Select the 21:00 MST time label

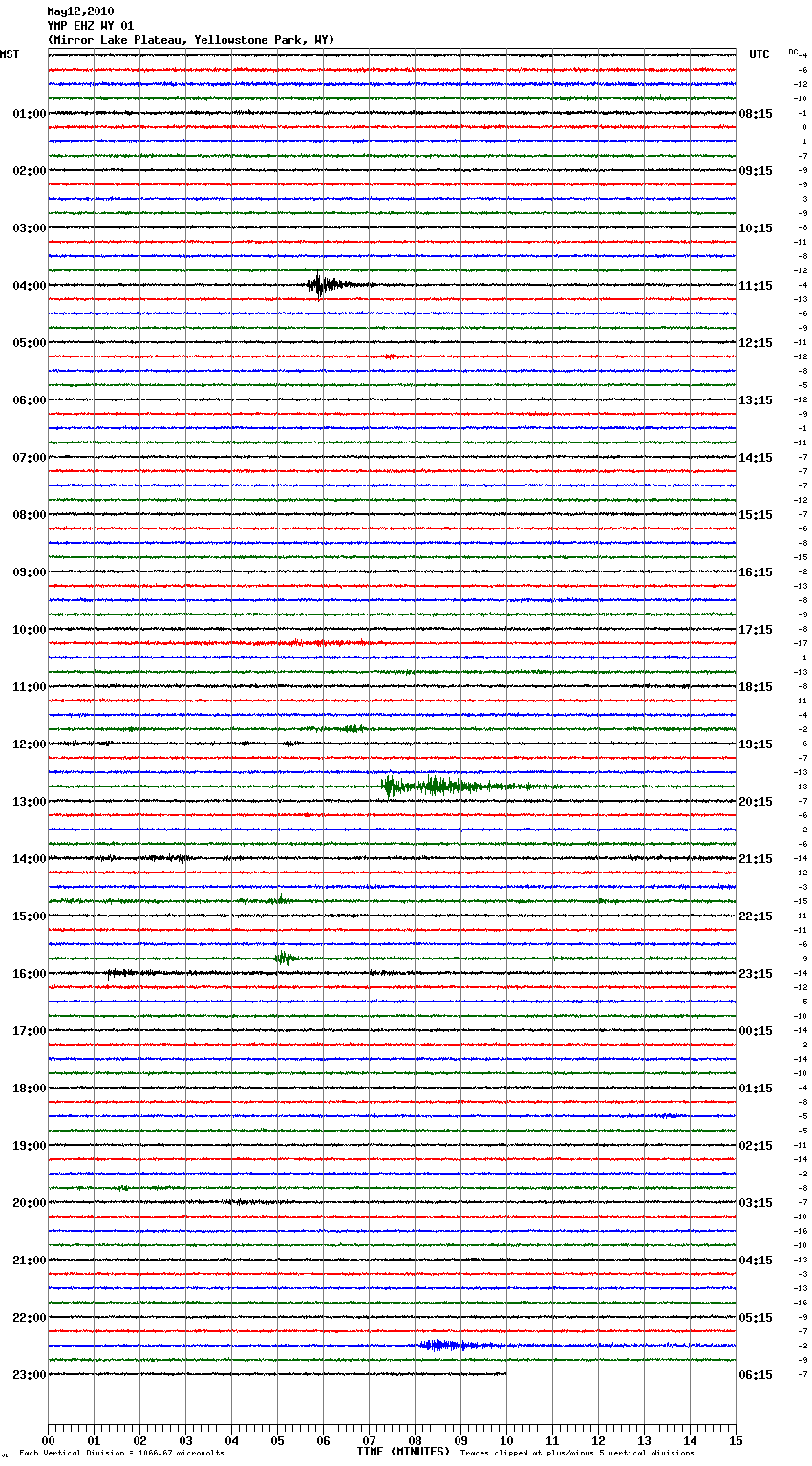29,1261
